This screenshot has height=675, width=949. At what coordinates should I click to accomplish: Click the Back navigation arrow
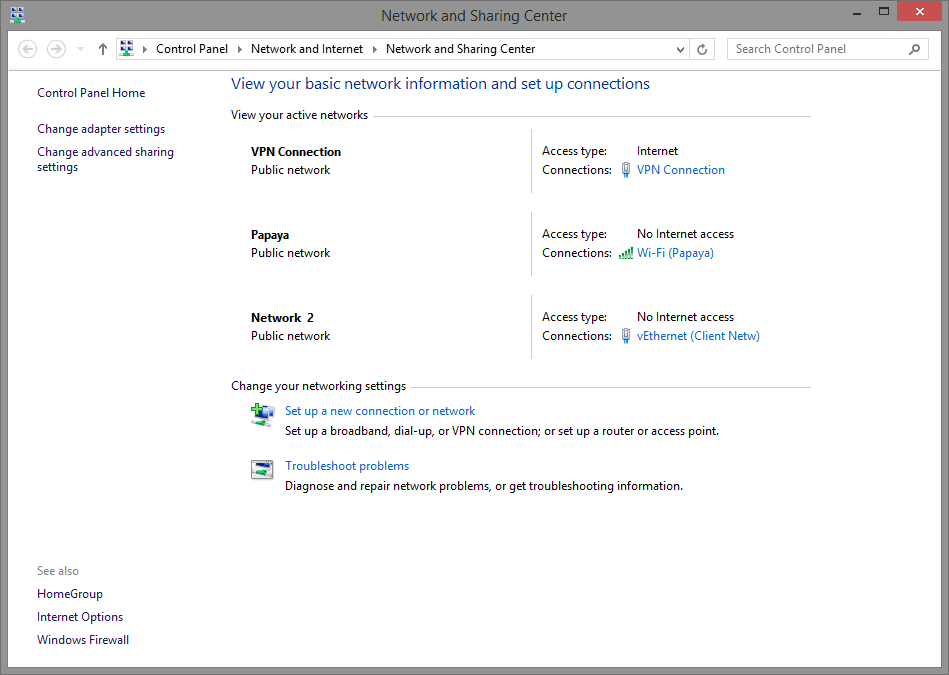(x=27, y=49)
